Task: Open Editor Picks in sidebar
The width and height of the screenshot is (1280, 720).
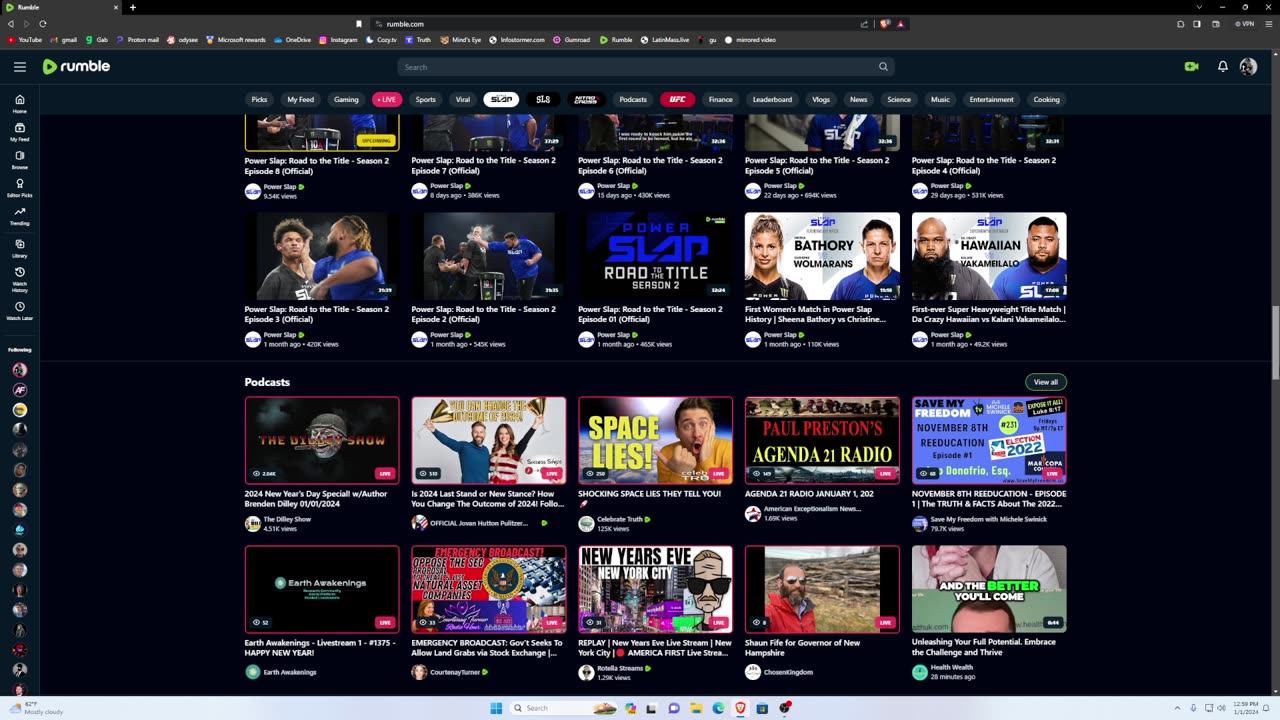Action: pos(19,188)
